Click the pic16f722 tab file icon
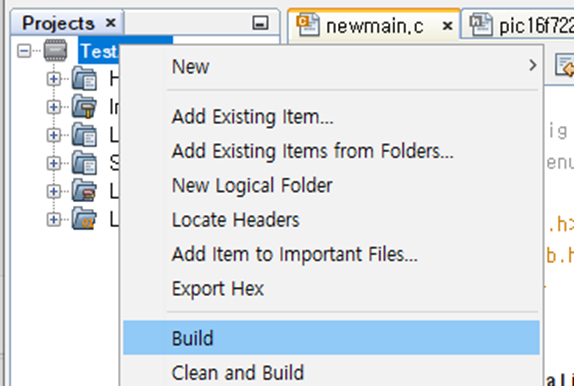This screenshot has width=574, height=386. (481, 25)
